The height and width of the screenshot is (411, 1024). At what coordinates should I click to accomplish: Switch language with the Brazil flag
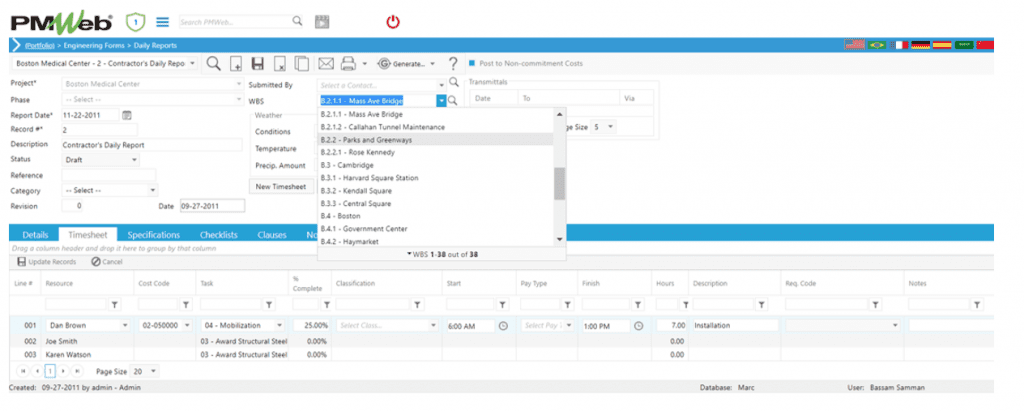click(877, 45)
